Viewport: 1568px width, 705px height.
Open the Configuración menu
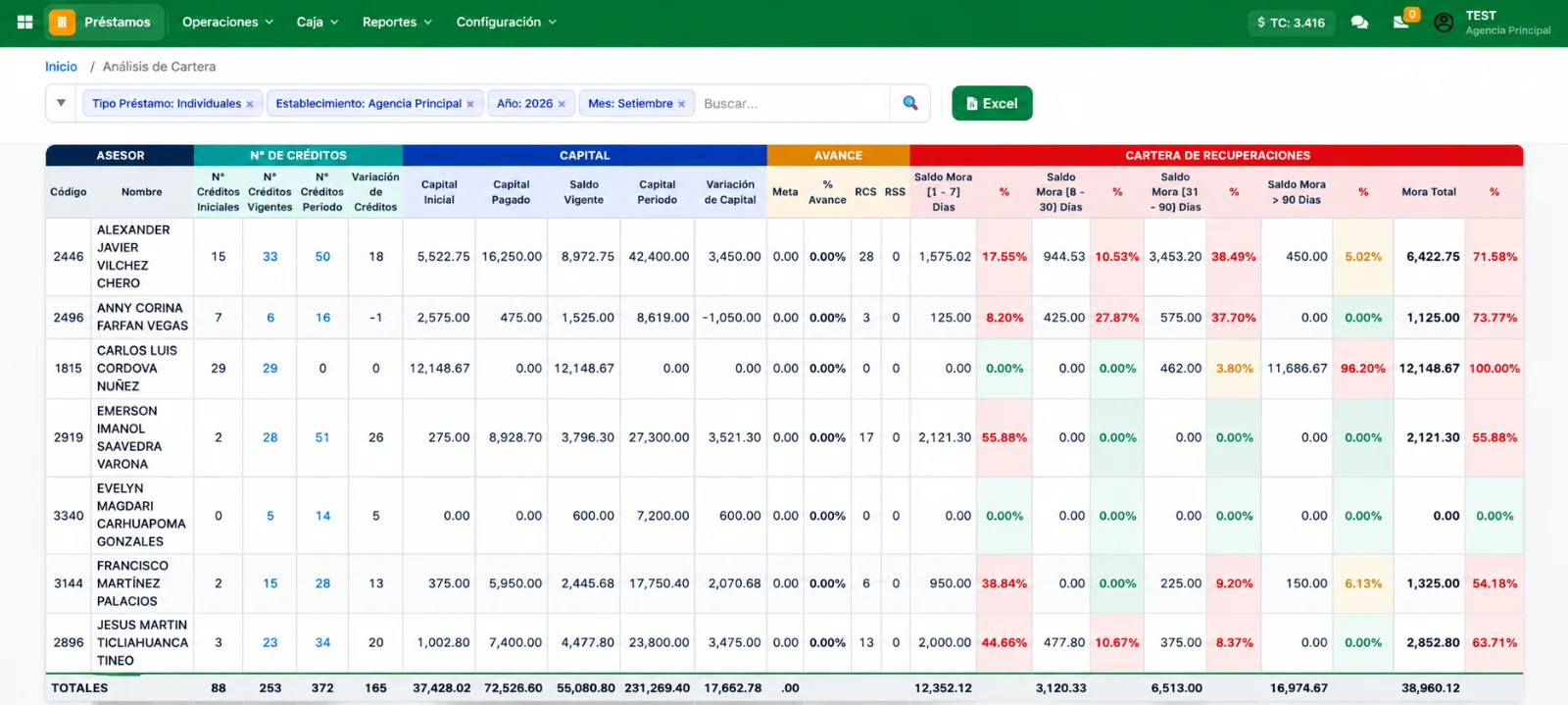point(506,22)
